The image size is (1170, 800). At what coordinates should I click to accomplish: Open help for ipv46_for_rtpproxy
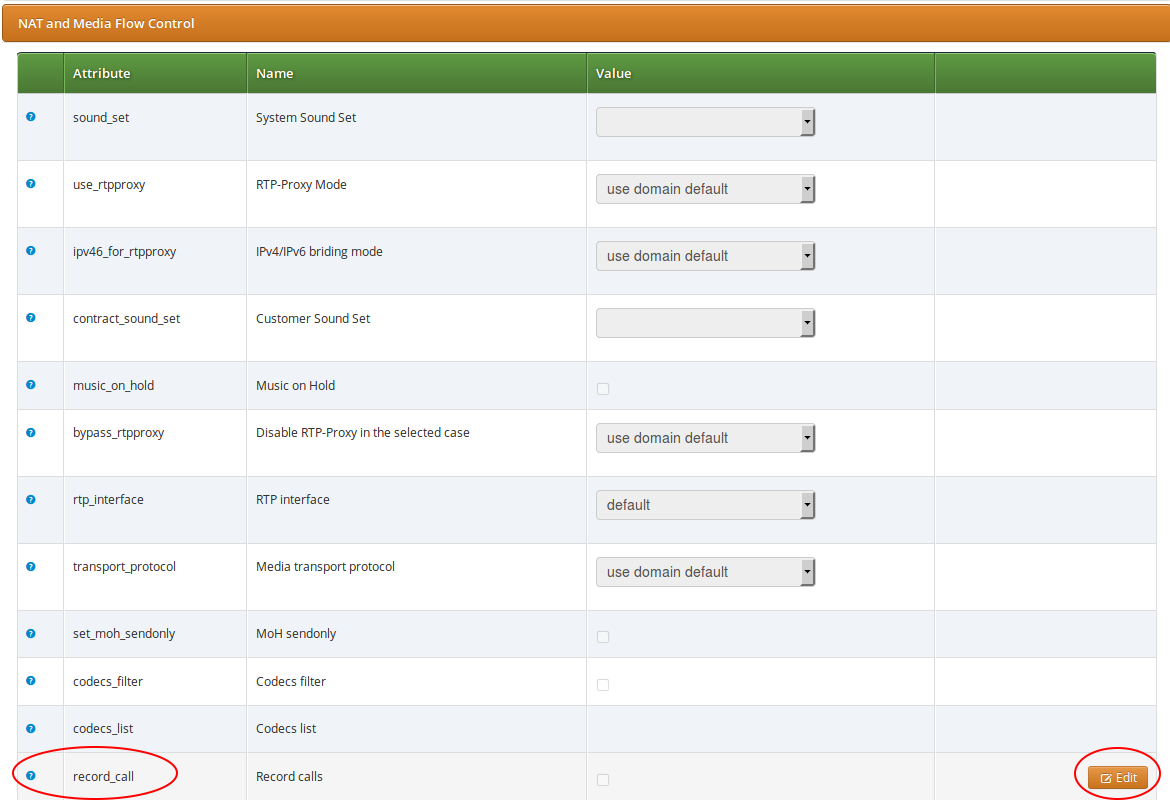pos(30,251)
